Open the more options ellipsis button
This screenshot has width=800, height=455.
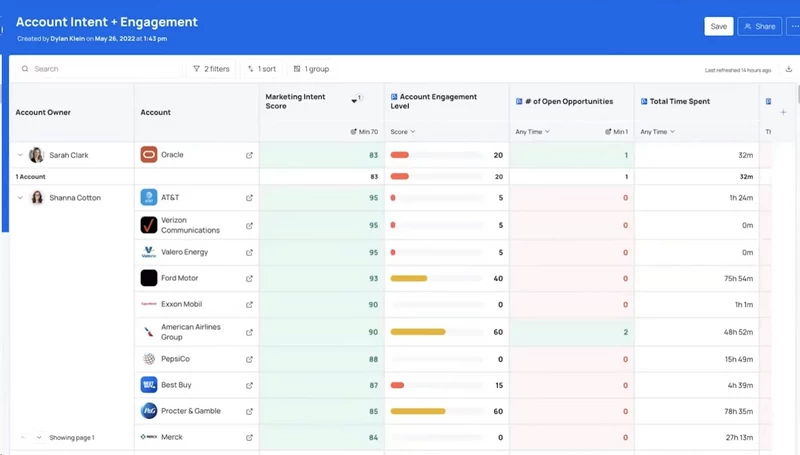[794, 27]
